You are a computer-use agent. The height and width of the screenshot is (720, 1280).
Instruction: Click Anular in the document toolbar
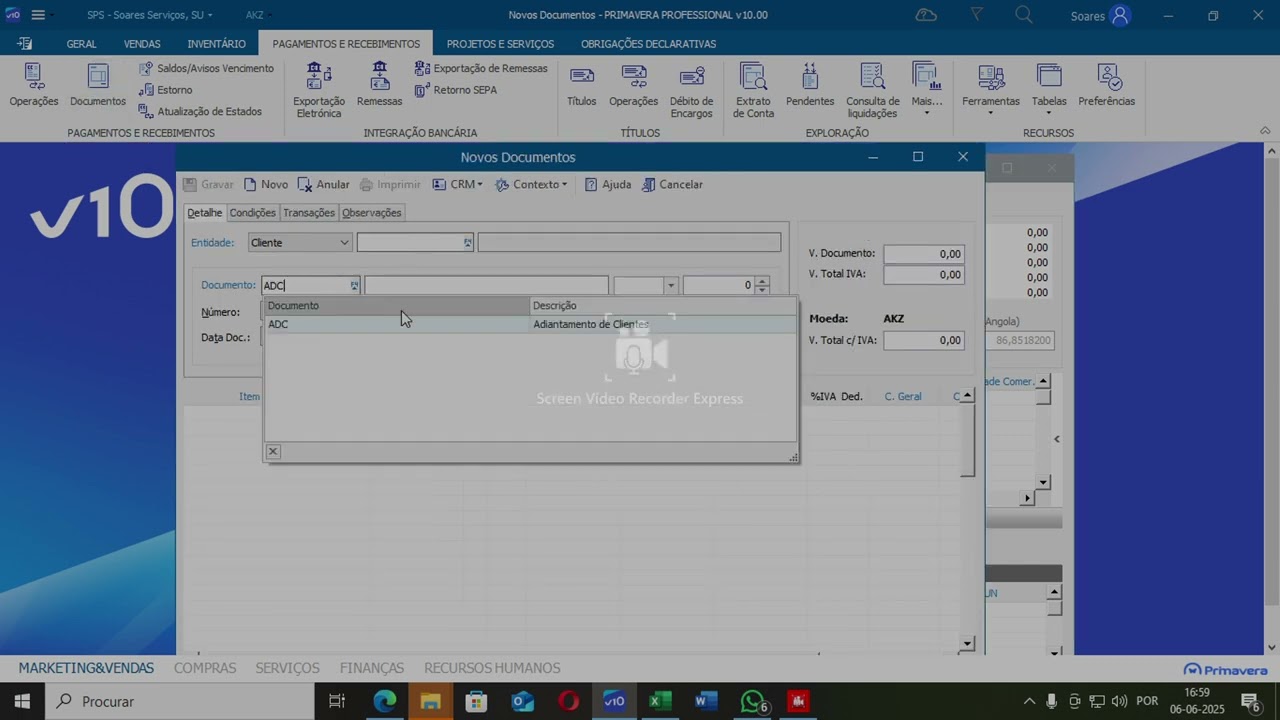[324, 184]
